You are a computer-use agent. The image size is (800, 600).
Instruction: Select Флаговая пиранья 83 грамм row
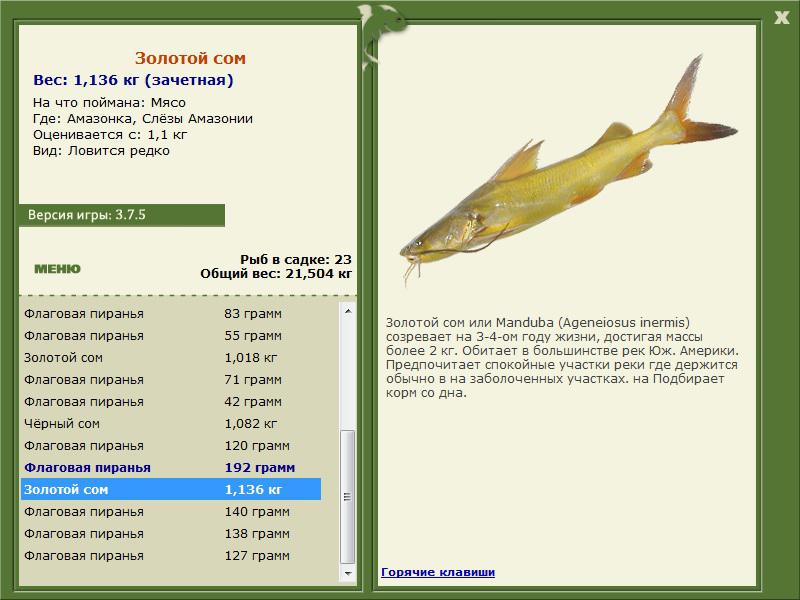pos(170,313)
